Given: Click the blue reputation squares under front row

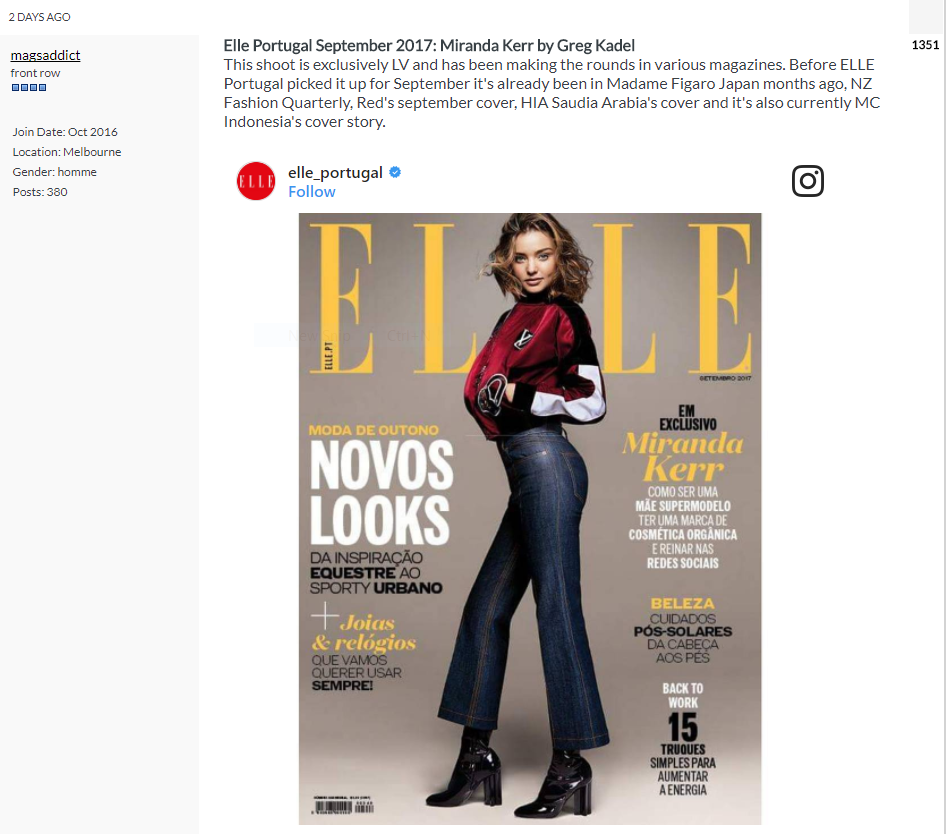Looking at the screenshot, I should [29, 88].
